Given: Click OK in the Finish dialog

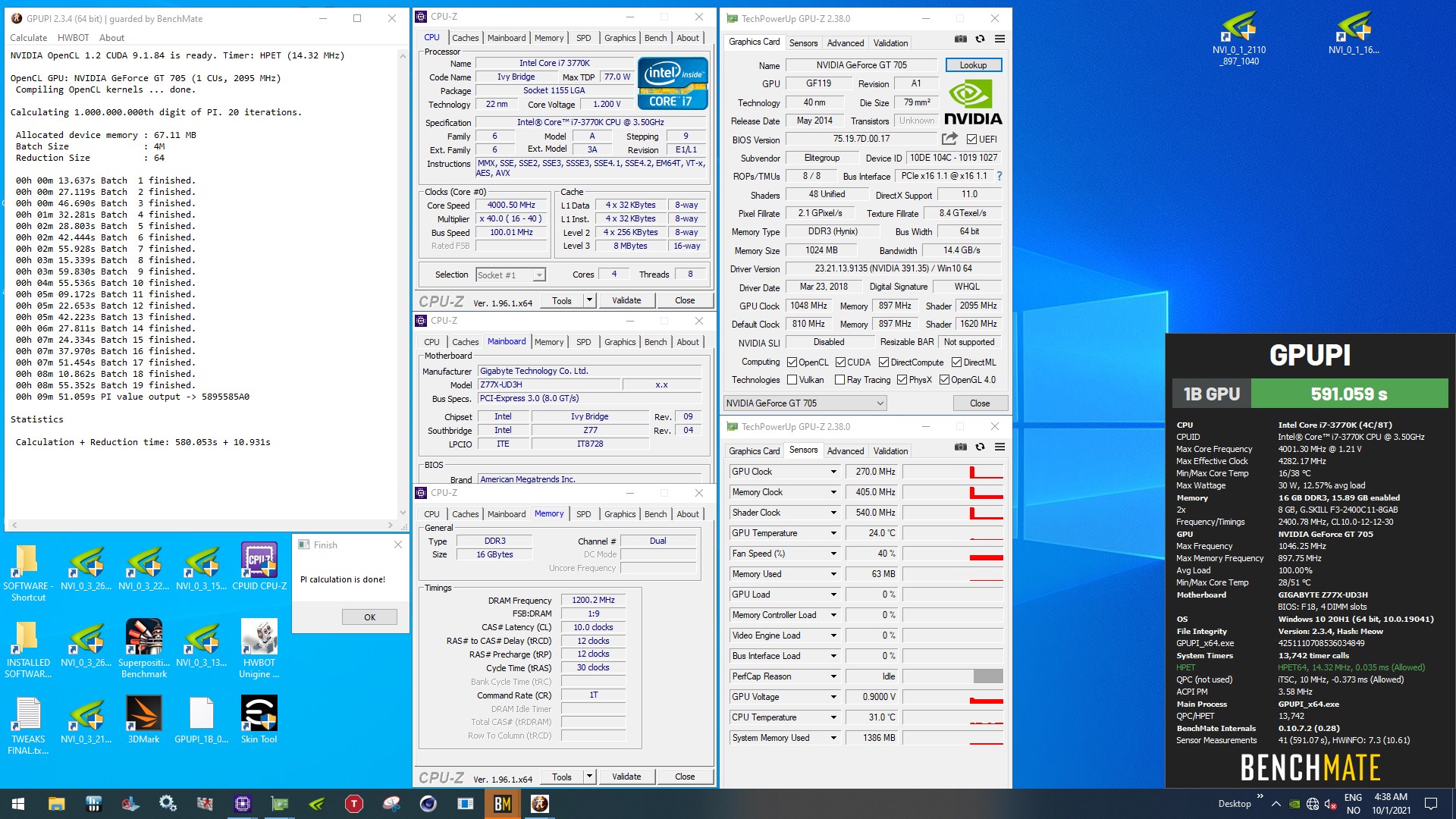Looking at the screenshot, I should (369, 617).
